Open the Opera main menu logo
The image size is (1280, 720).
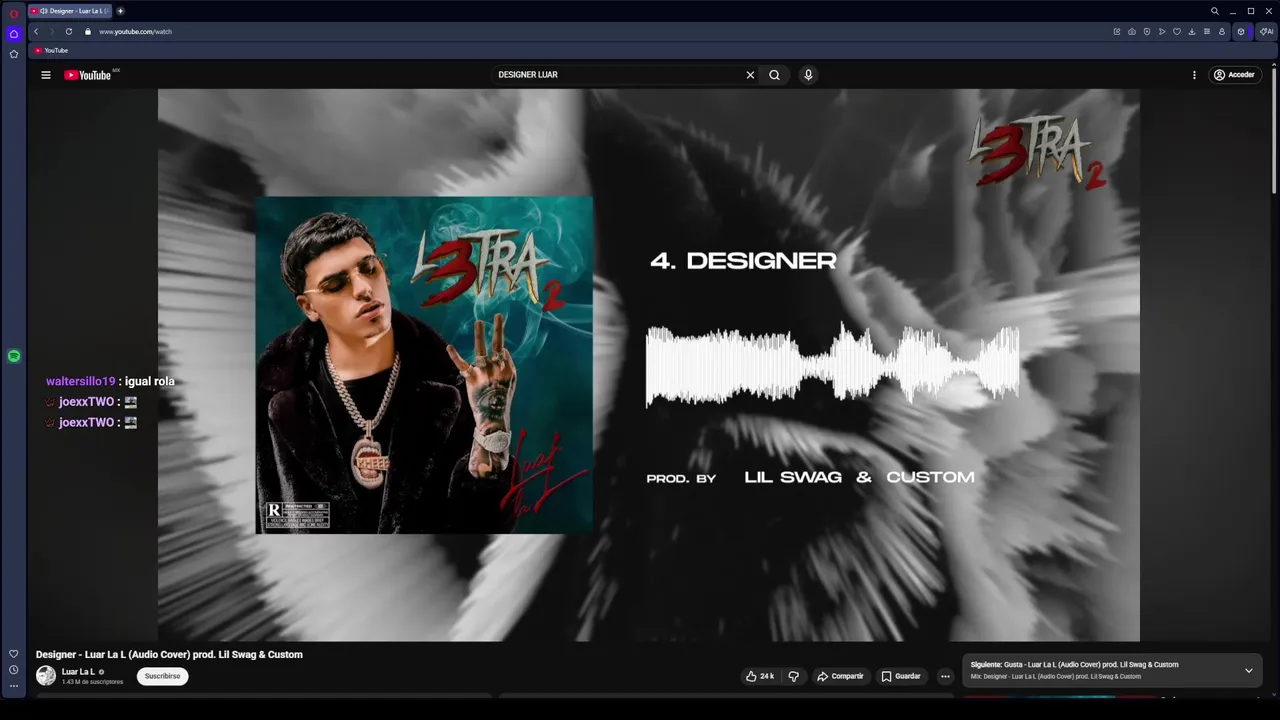[x=13, y=13]
